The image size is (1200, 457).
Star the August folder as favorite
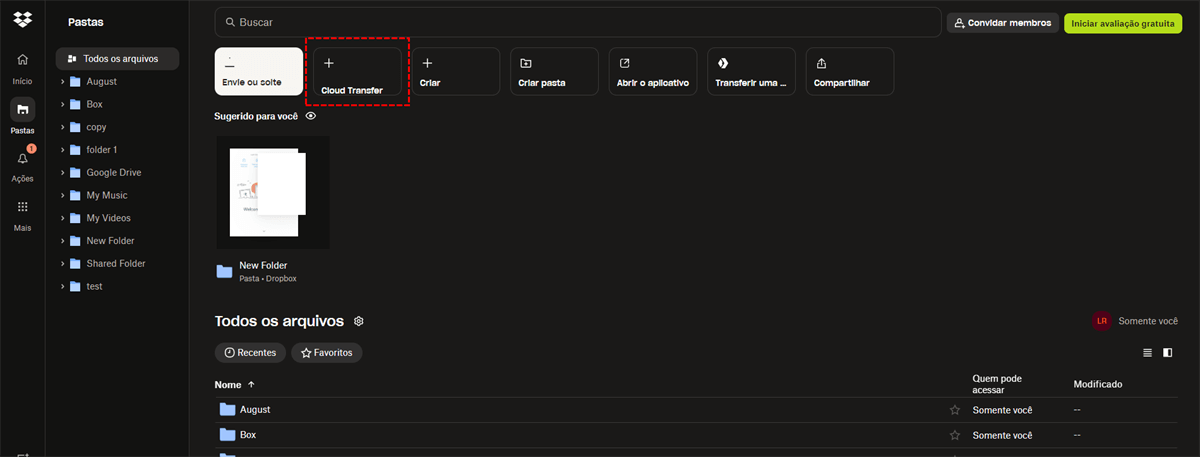click(x=954, y=410)
